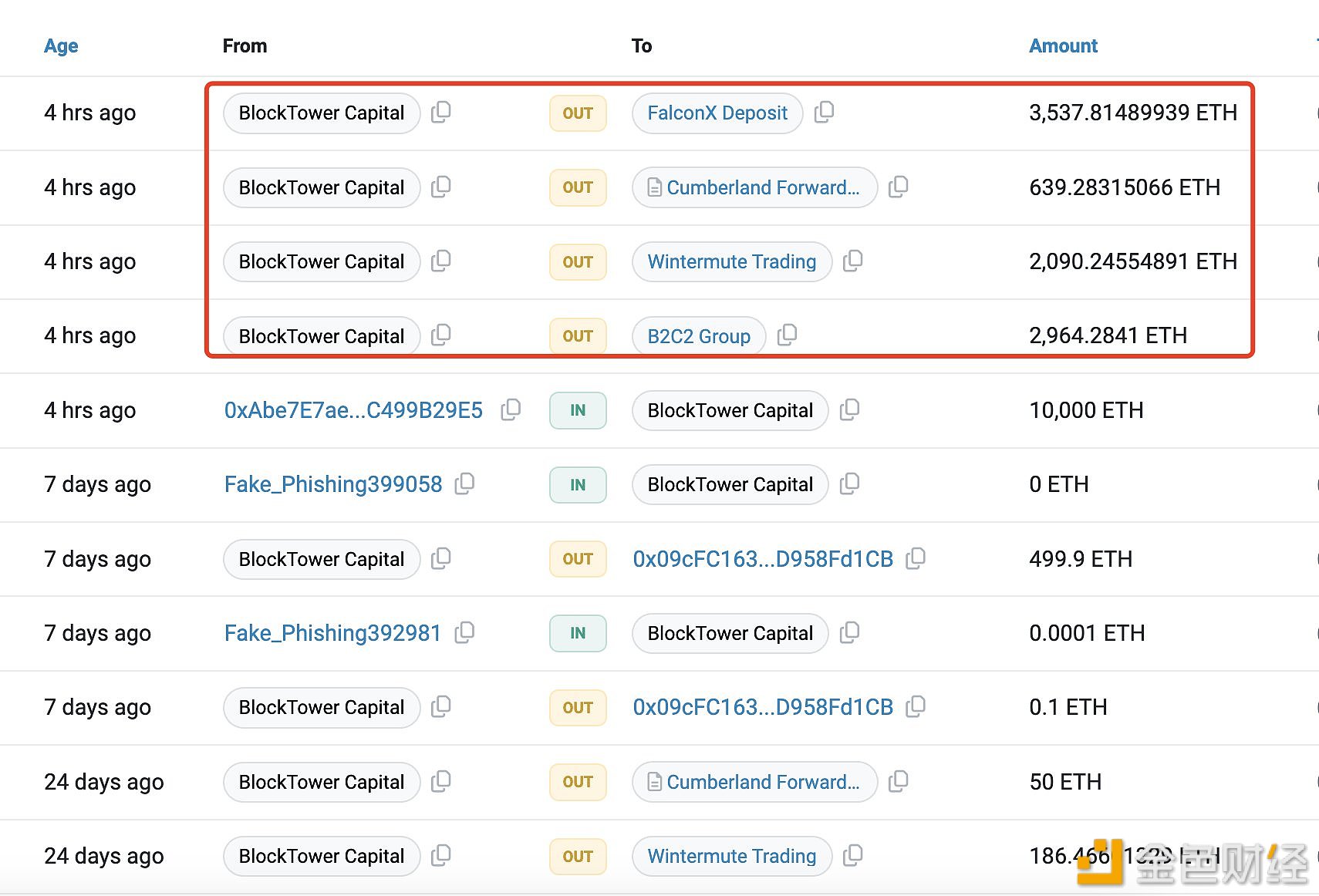Click OUT badge in FalconX Deposit row
1319x896 pixels.
(x=578, y=113)
